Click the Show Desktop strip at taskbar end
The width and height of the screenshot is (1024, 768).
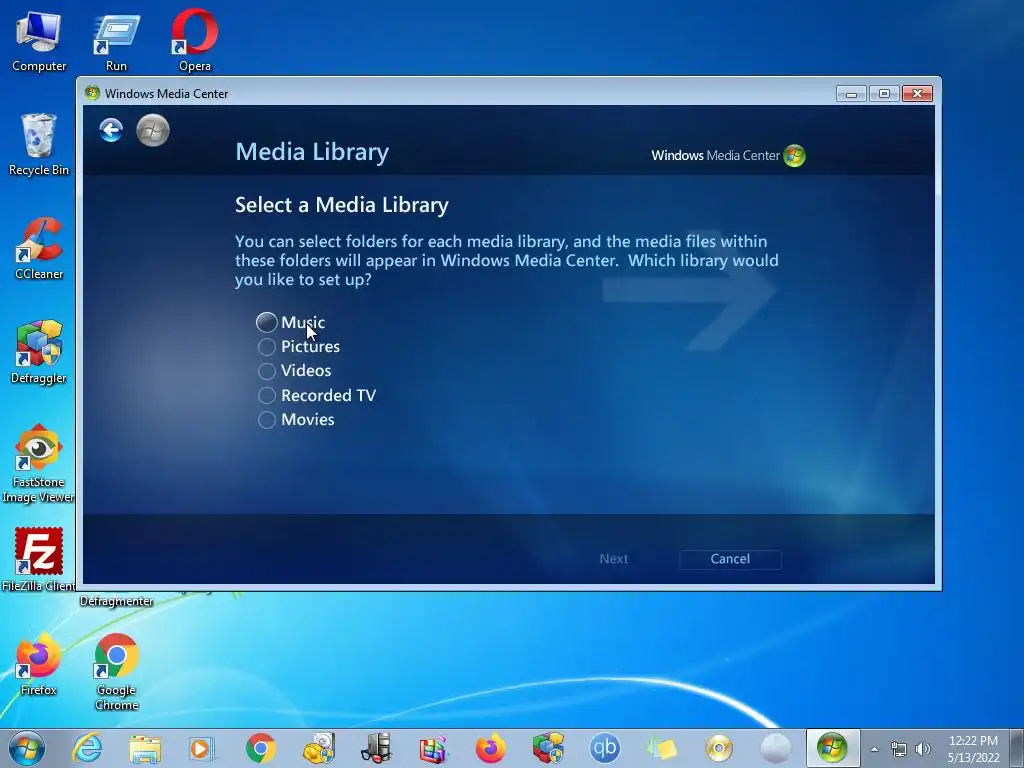click(x=1016, y=748)
